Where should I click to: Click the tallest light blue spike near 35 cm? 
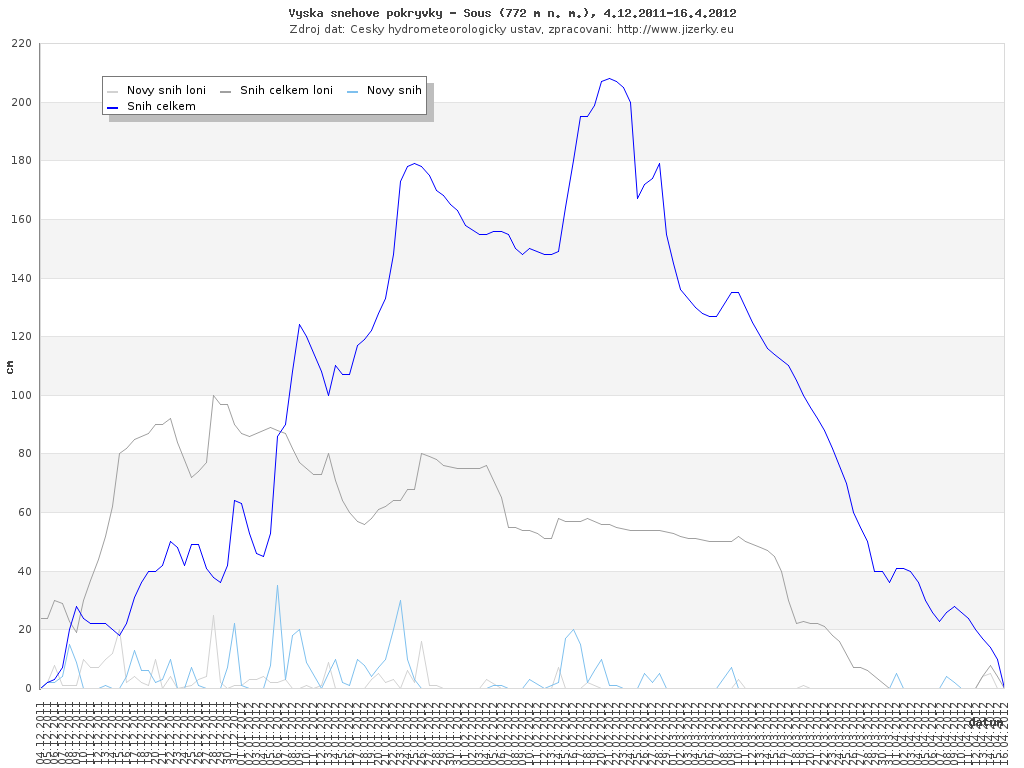277,585
